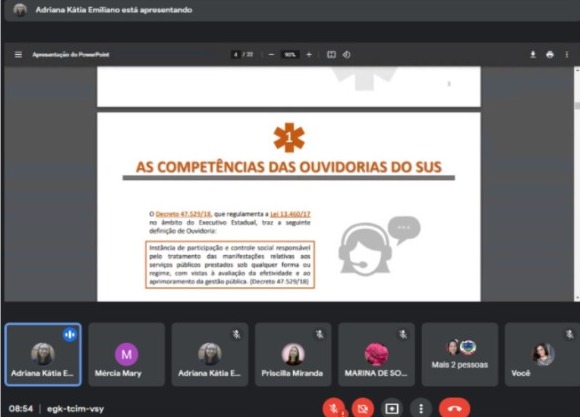Turn on your camera
Screen dimensions: 580x417
362,408
